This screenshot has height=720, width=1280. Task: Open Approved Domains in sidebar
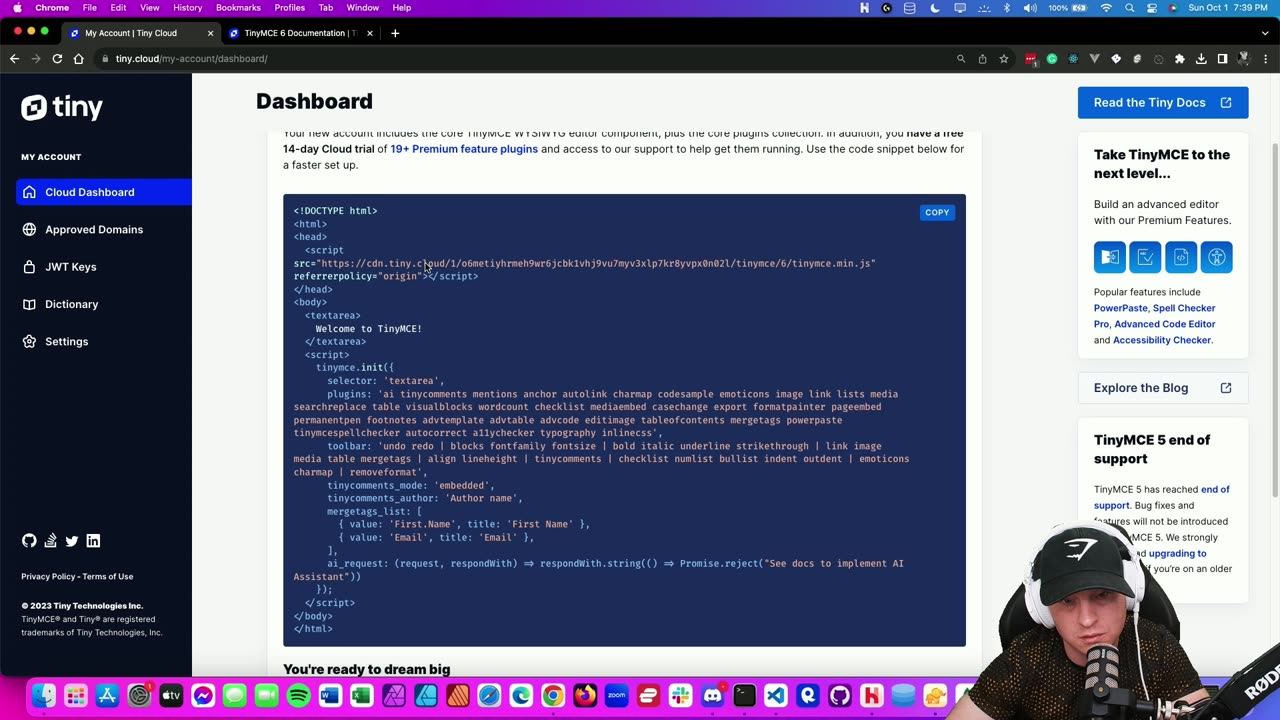click(x=96, y=230)
